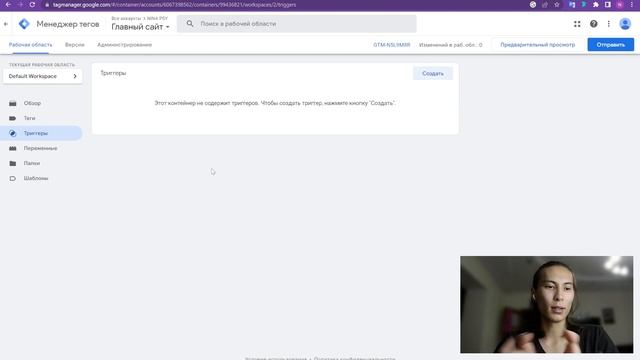Open the help question mark icon
The width and height of the screenshot is (640, 360).
pos(593,24)
